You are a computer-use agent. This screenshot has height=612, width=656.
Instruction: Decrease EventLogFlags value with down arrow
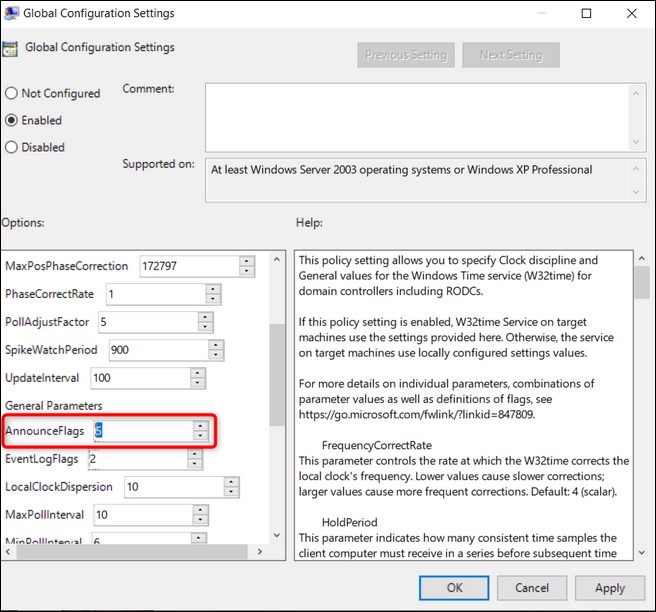(x=195, y=465)
